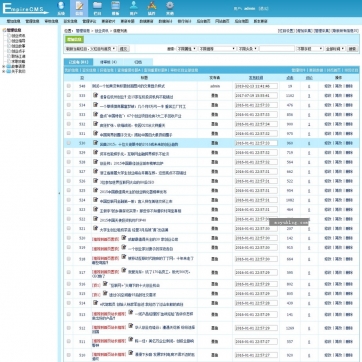Tick the checkbox for highlighted row ID 530

point(69,143)
